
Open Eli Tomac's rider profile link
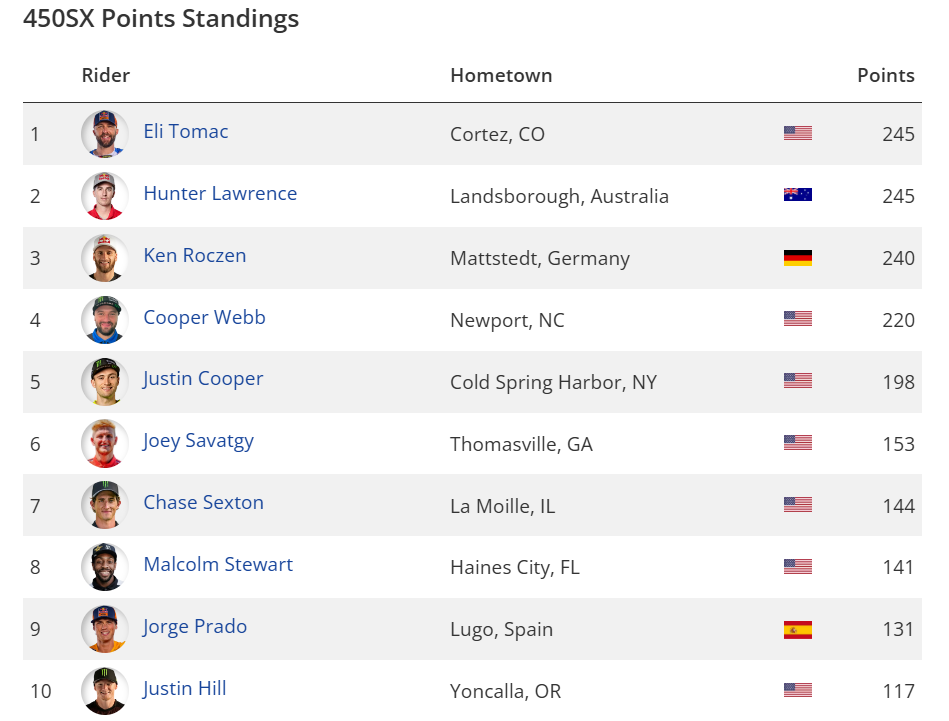pos(185,132)
